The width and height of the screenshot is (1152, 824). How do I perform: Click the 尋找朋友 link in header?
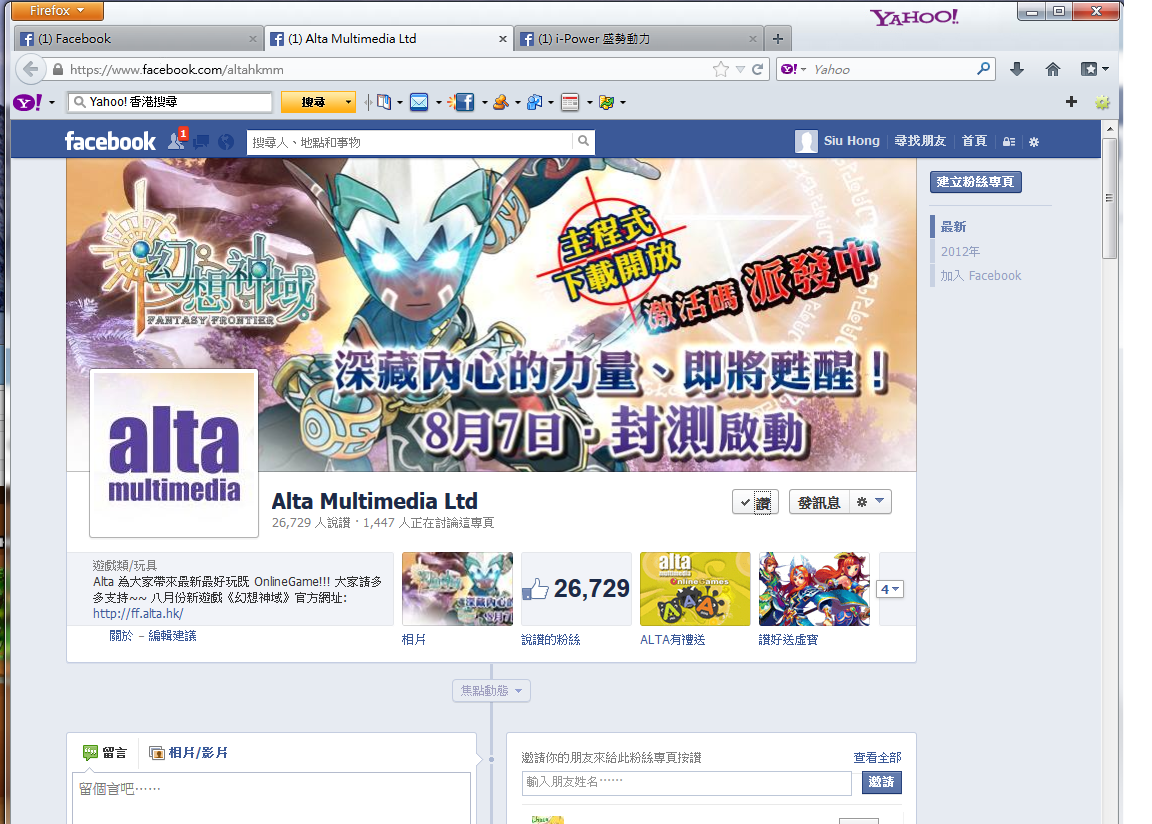[920, 140]
